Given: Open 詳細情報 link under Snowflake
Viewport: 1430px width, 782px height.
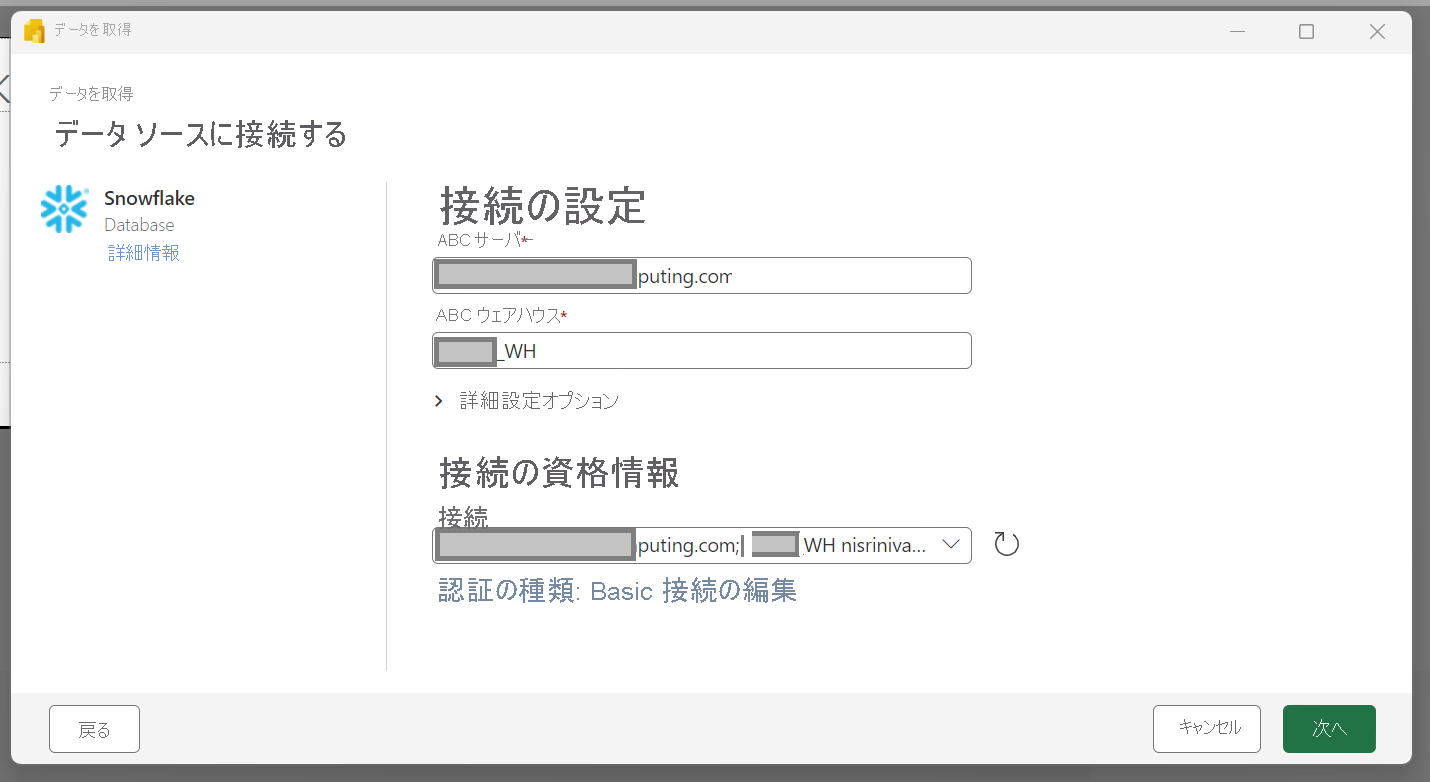Looking at the screenshot, I should 144,253.
